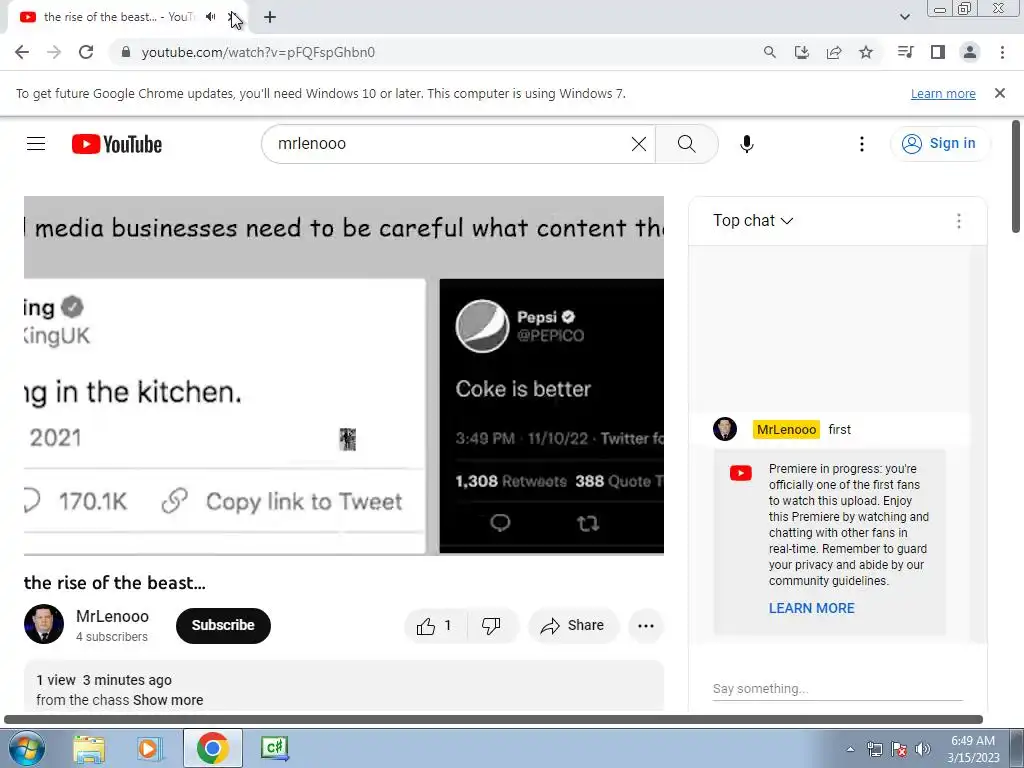Expand description with Show more
Screen dimensions: 1024x768
(x=168, y=700)
